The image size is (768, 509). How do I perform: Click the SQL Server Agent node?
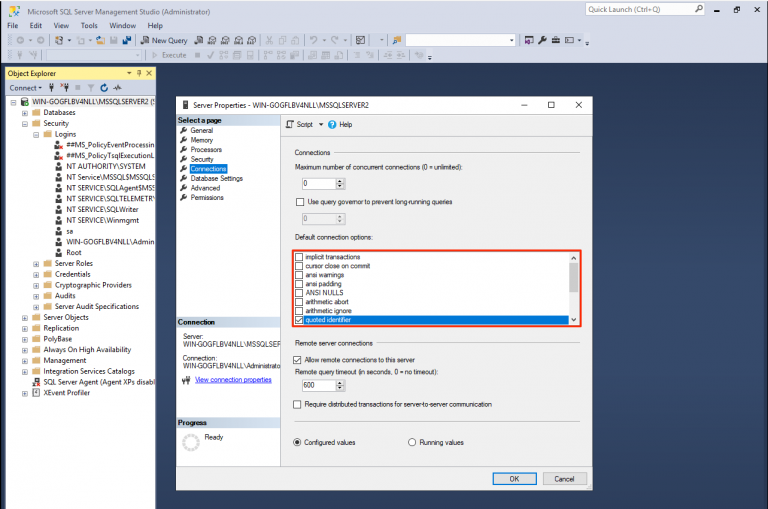(x=98, y=382)
